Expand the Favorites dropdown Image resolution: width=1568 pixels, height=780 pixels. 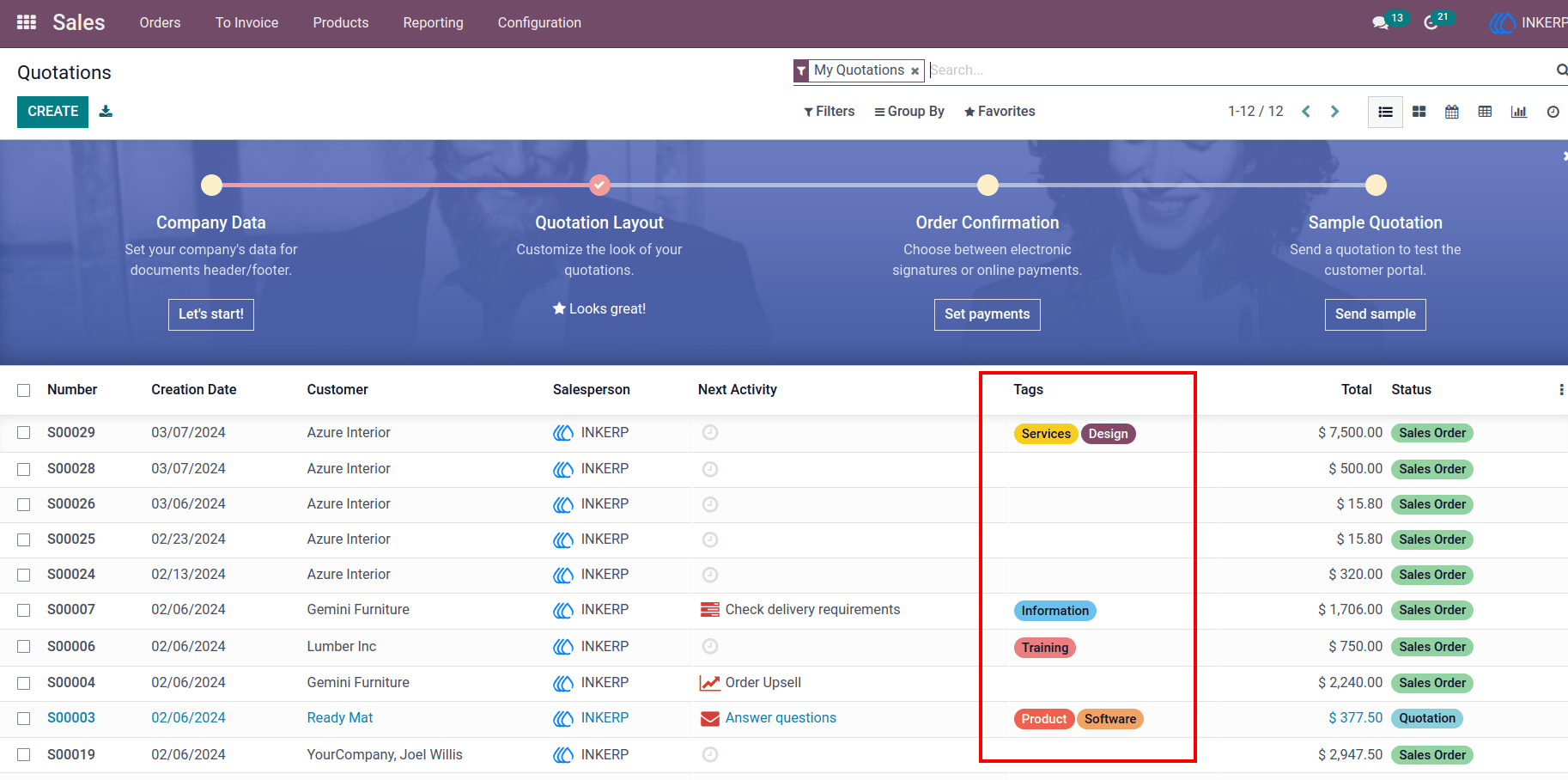[1000, 112]
